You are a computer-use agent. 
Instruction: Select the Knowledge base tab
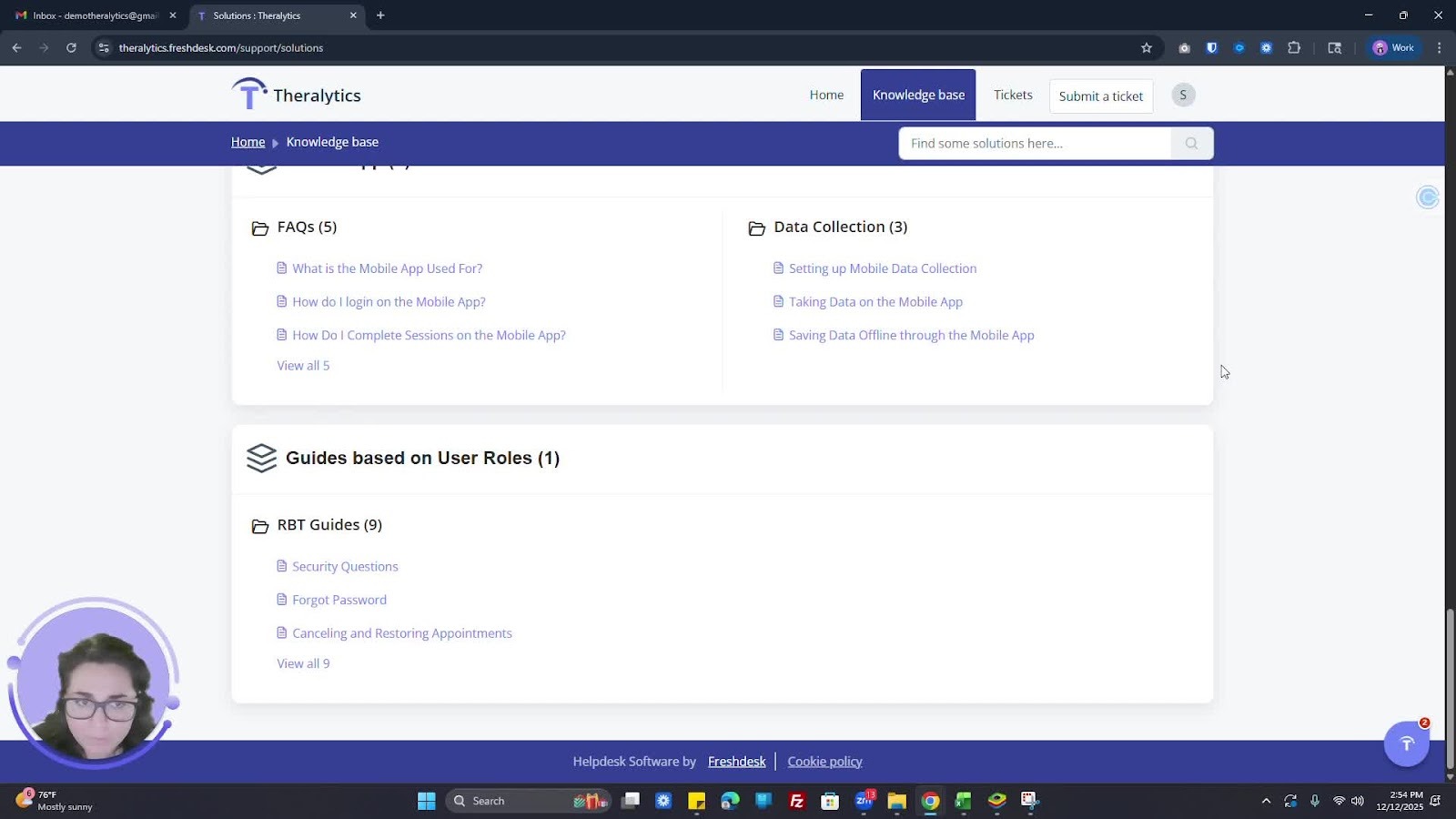tap(918, 95)
